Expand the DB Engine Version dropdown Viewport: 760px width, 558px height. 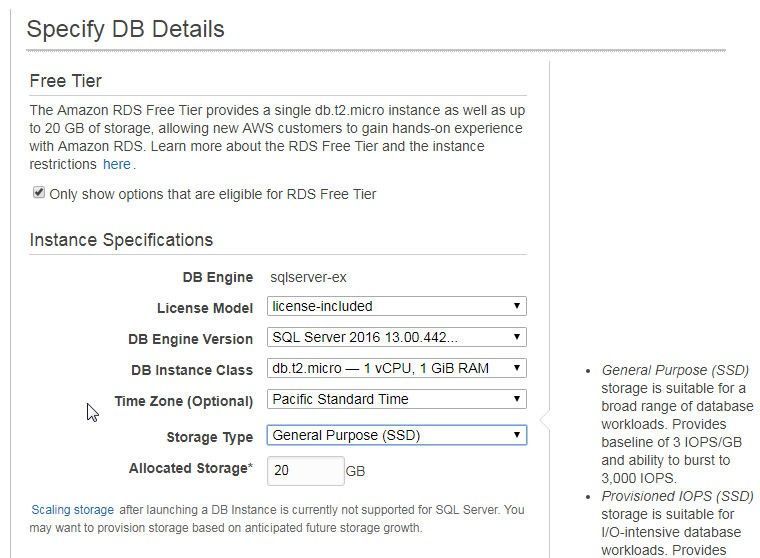pos(396,337)
